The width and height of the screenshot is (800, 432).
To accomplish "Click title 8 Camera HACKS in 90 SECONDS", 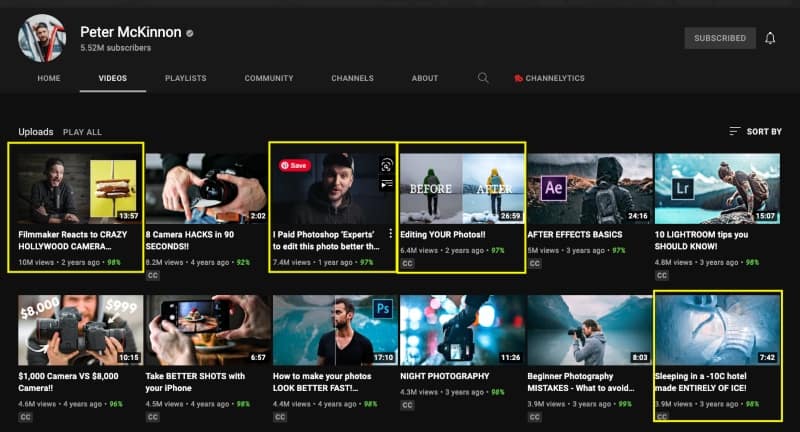I will [190, 240].
